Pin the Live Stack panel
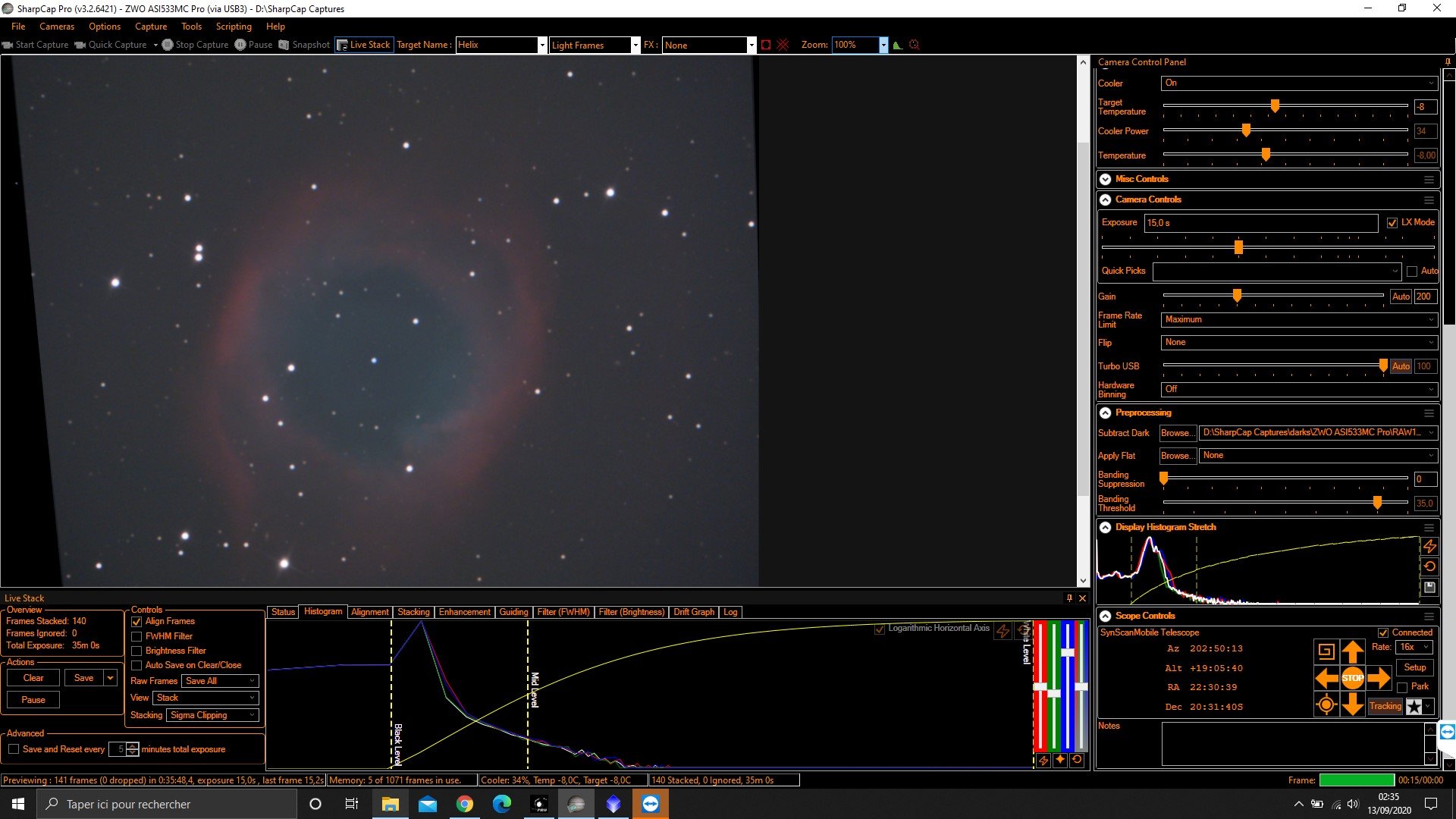This screenshot has width=1456, height=819. tap(1069, 598)
